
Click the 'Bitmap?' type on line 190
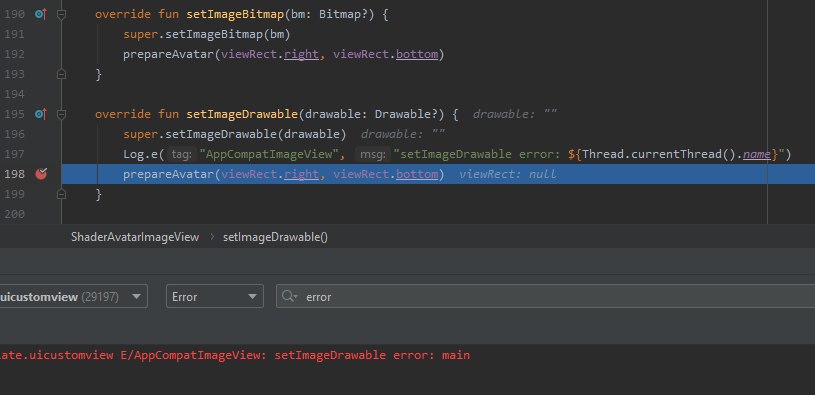coord(347,15)
